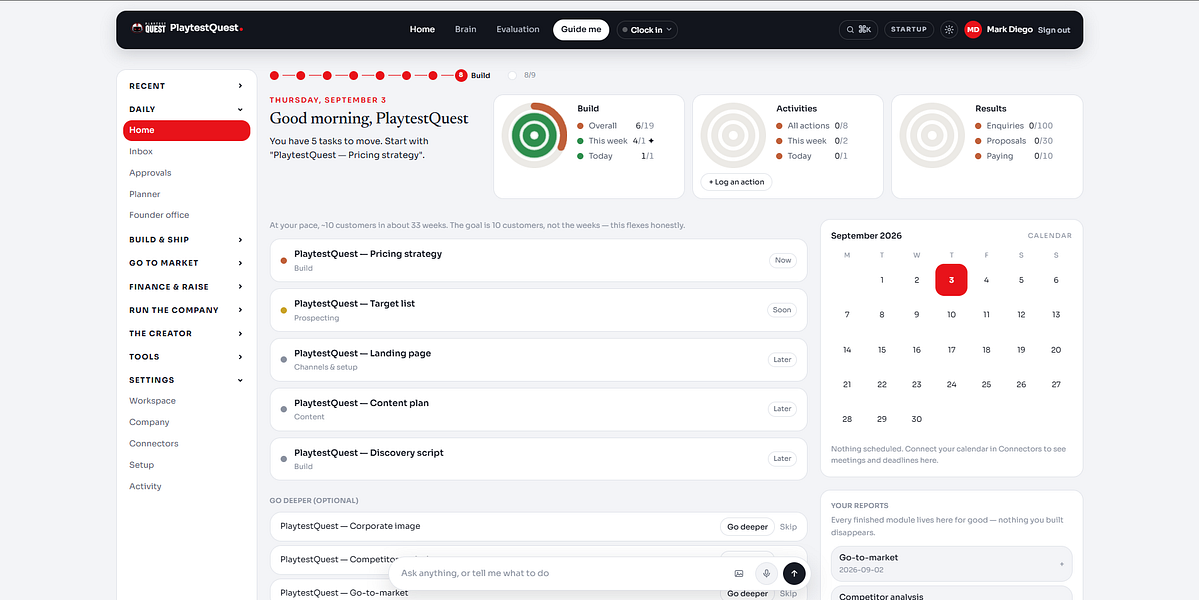Open the Go-to-market report card

(x=951, y=564)
